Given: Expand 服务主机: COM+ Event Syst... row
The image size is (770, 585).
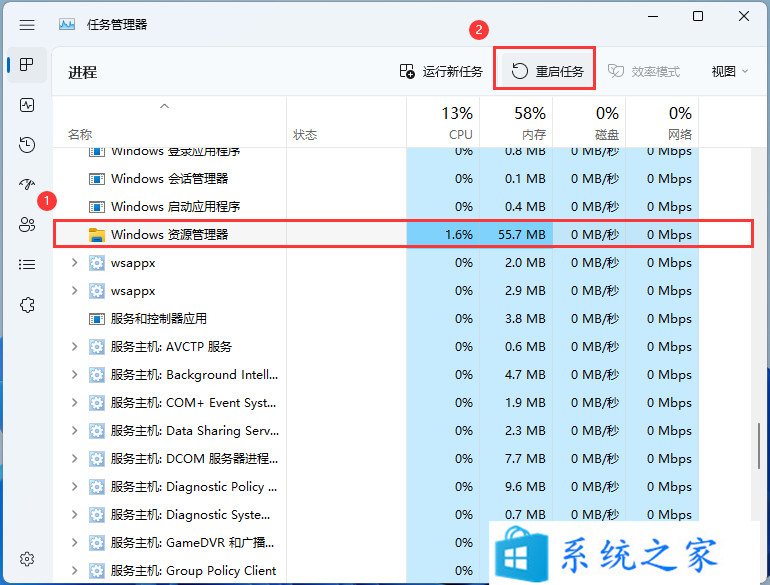Looking at the screenshot, I should click(x=74, y=403).
